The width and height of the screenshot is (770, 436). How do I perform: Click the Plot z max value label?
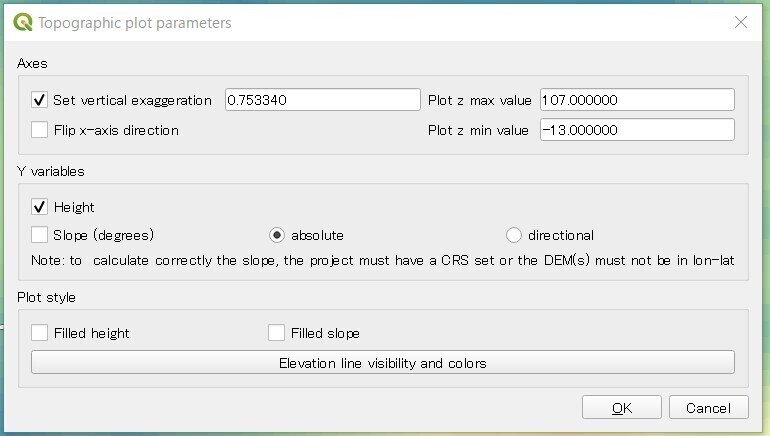coord(480,100)
